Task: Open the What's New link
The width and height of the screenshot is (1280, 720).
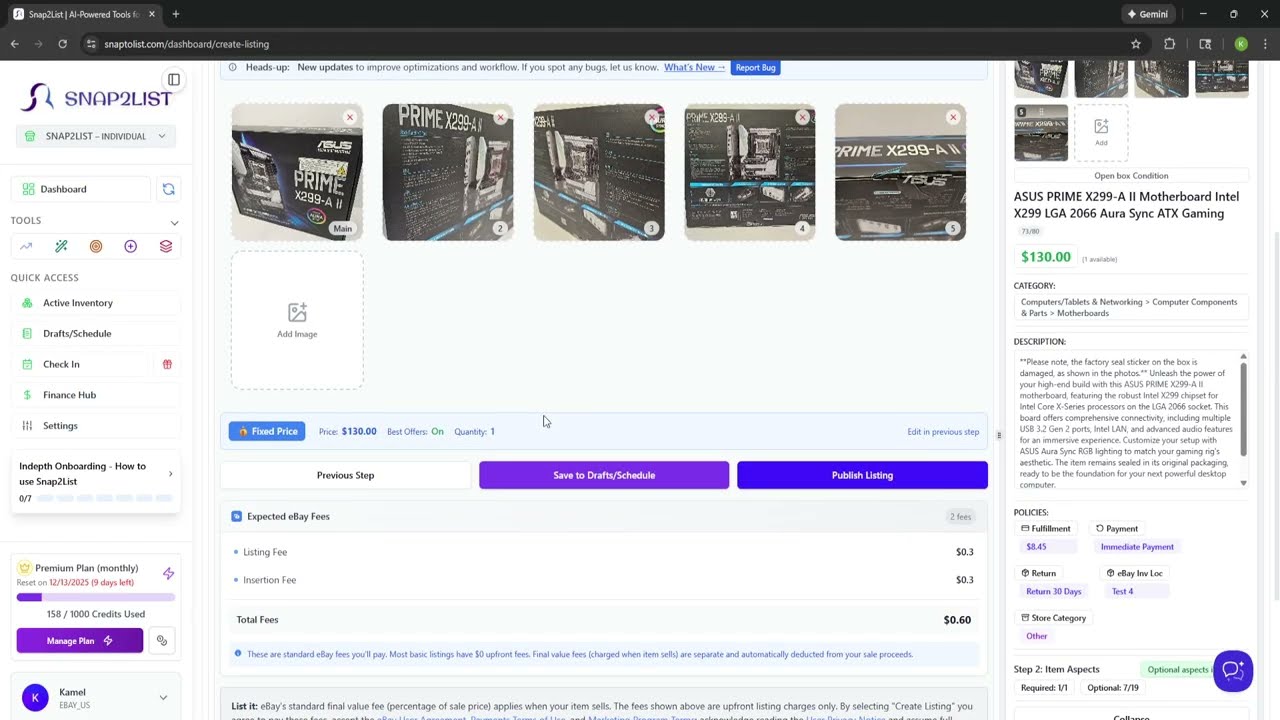Action: (694, 67)
